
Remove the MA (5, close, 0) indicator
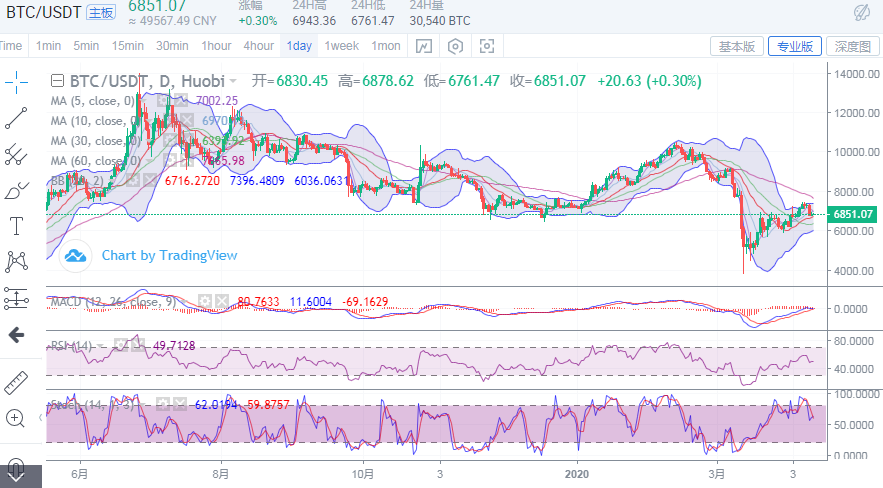181,101
